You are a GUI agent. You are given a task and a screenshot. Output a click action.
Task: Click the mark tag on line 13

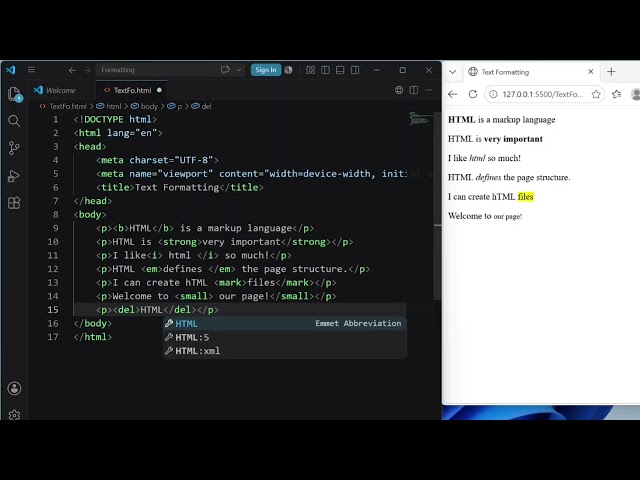click(230, 282)
